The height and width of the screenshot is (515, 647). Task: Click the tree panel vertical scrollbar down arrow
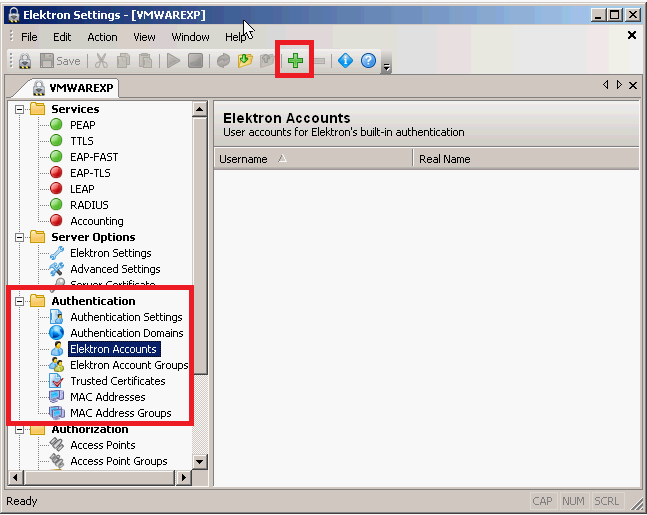199,461
